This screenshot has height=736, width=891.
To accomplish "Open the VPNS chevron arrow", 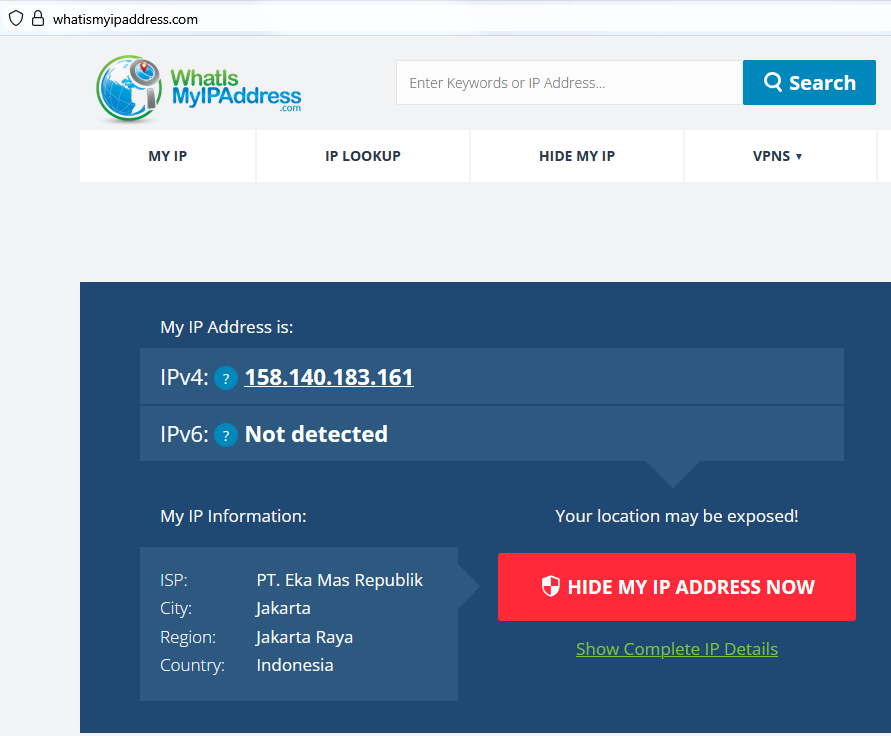I will [x=796, y=156].
